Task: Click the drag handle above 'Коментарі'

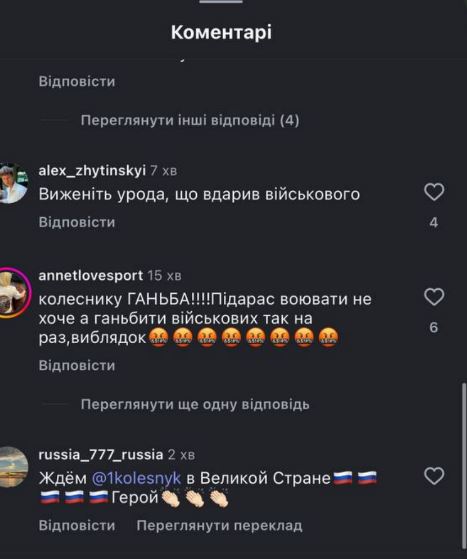Action: pos(221,1)
